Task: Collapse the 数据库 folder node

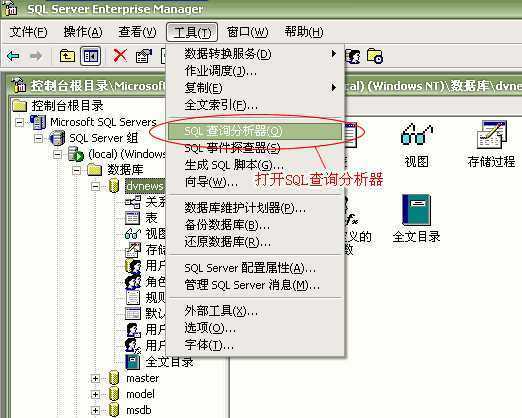Action: [x=77, y=170]
